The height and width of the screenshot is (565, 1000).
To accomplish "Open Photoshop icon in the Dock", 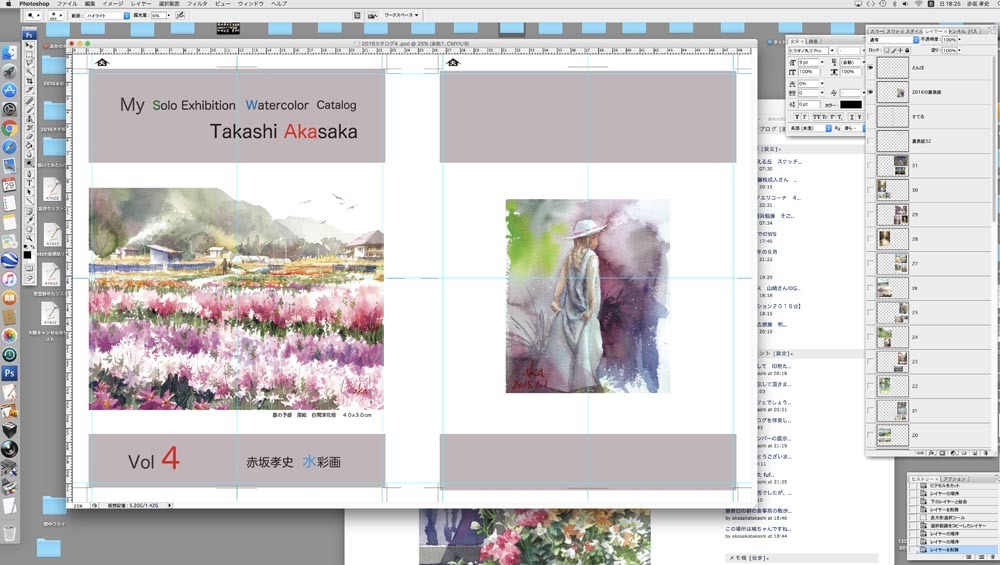I will 10,373.
